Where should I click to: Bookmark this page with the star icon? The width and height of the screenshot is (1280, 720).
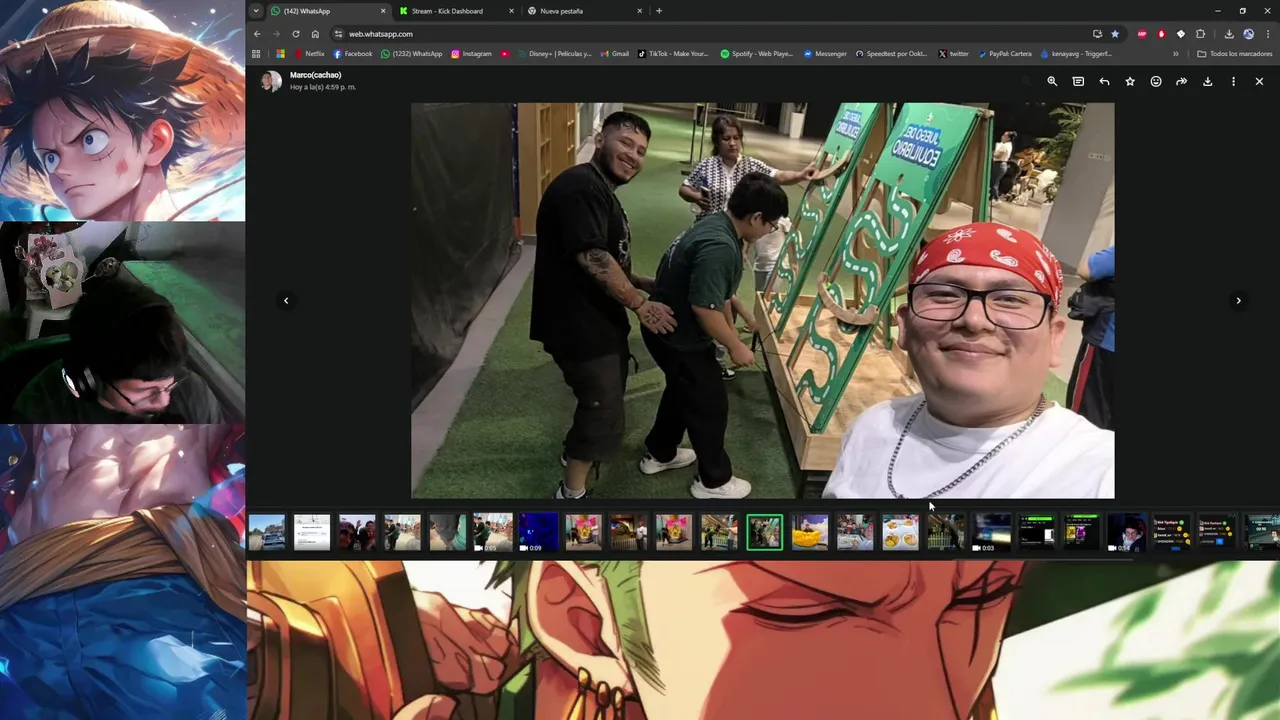1115,34
